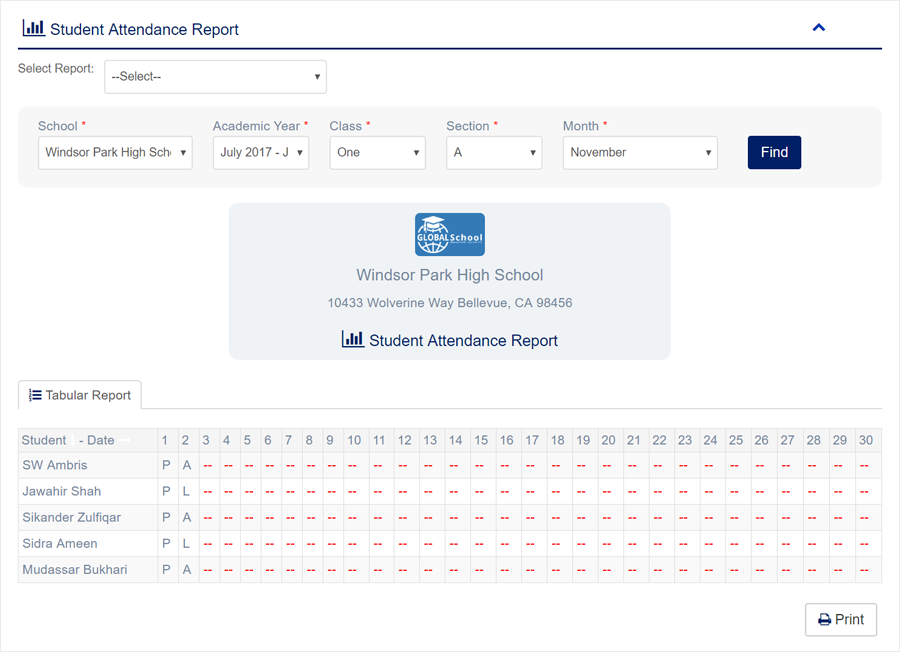Open the Month dropdown showing November

coord(640,153)
